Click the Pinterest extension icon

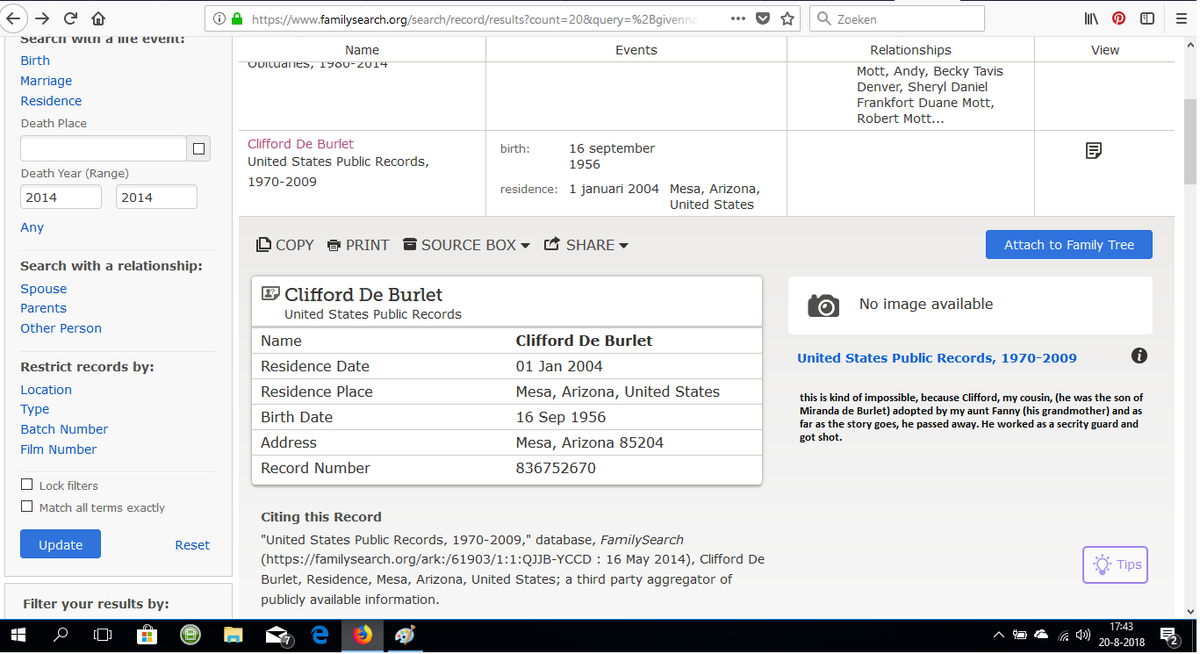coord(1119,18)
